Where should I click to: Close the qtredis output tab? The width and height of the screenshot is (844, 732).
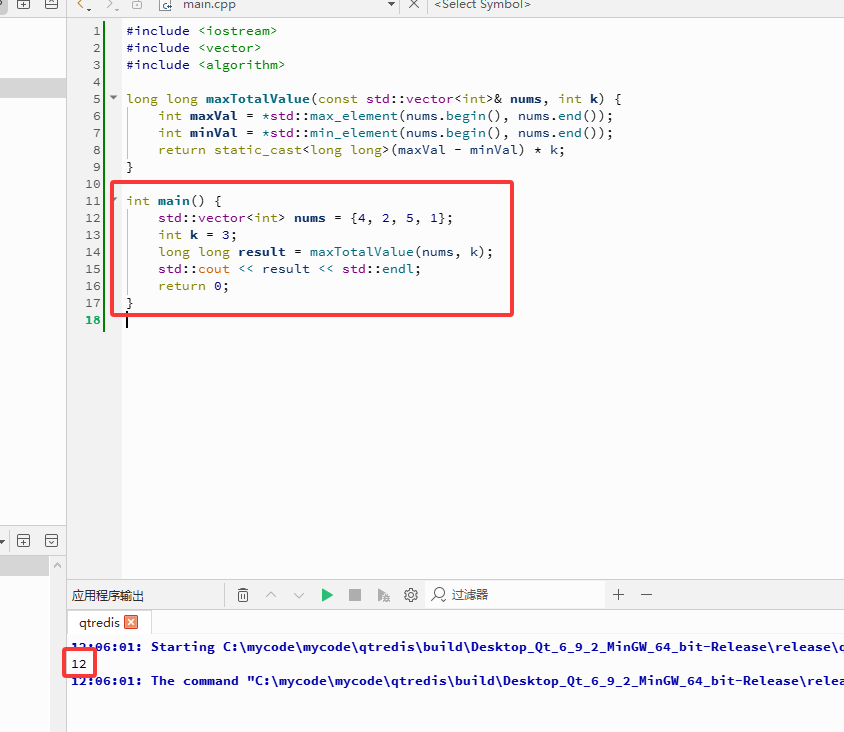(131, 622)
